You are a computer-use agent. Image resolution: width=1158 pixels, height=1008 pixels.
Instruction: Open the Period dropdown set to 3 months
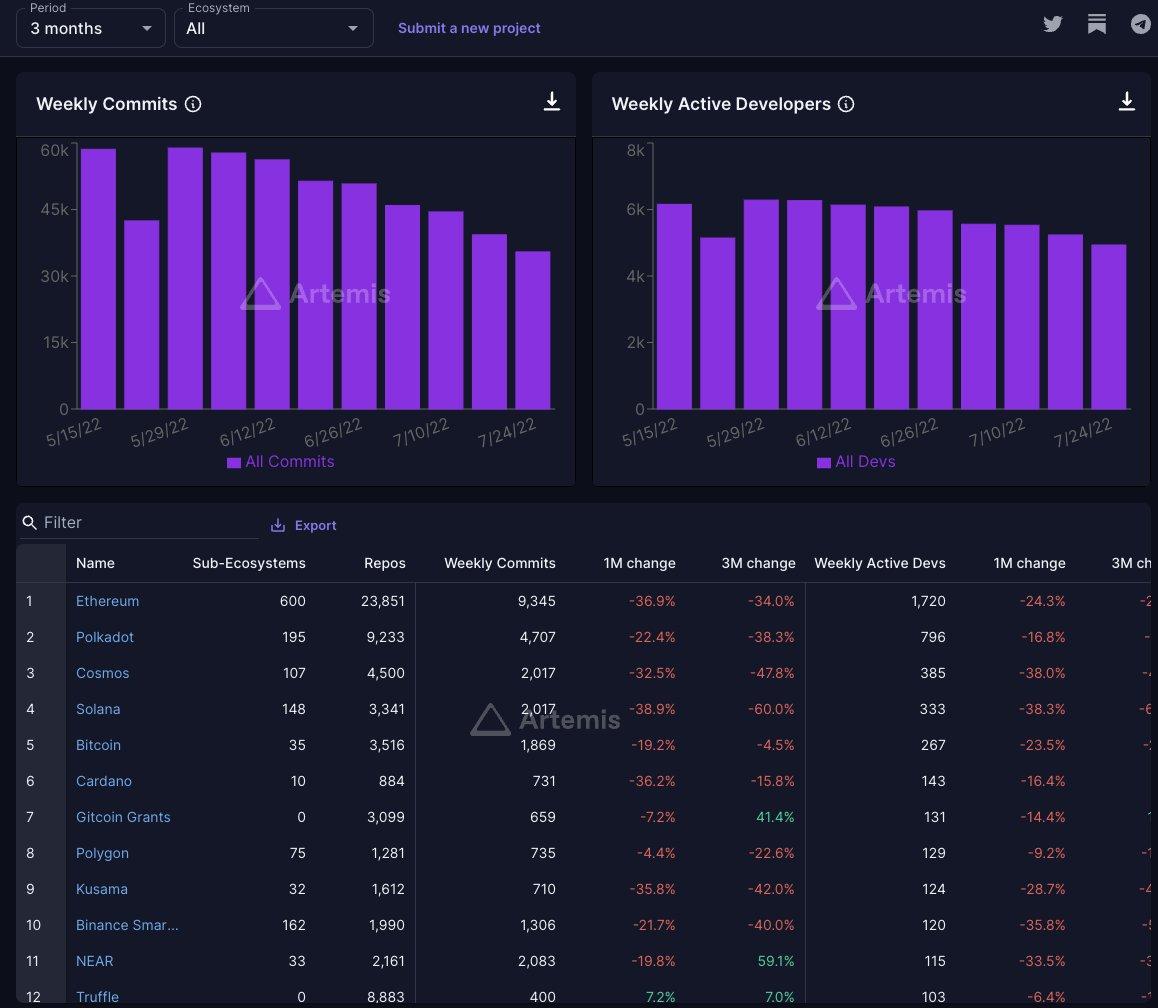point(91,28)
